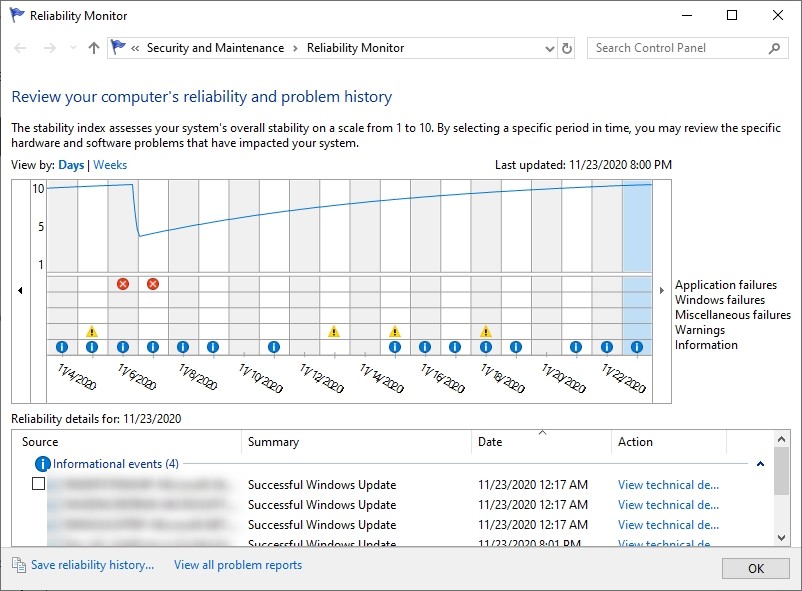Shift the chart to earlier dates with left arrow
Image resolution: width=802 pixels, height=591 pixels.
tap(20, 291)
